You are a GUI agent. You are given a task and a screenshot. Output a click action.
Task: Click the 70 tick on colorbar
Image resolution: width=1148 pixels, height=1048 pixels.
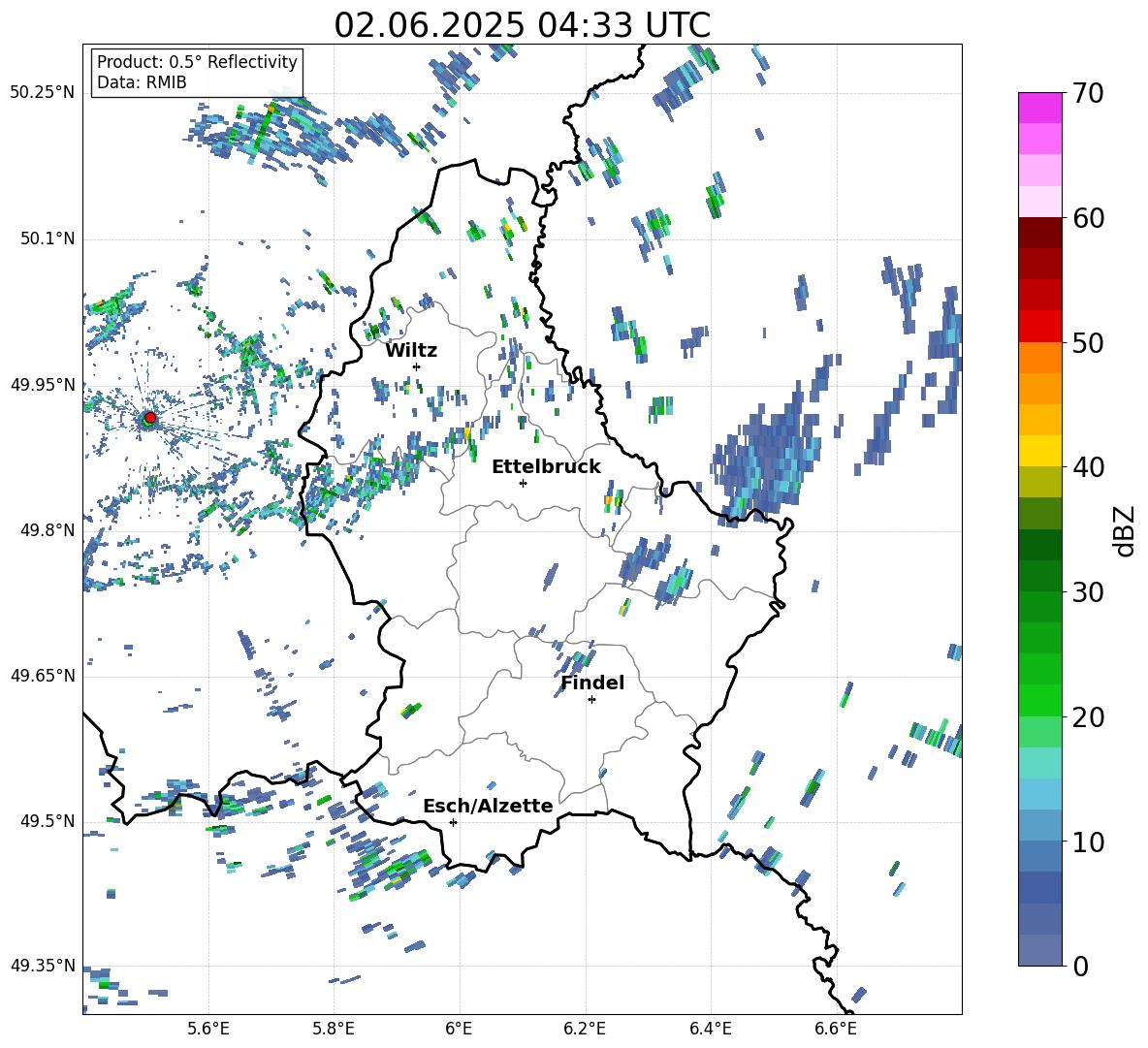click(1087, 93)
